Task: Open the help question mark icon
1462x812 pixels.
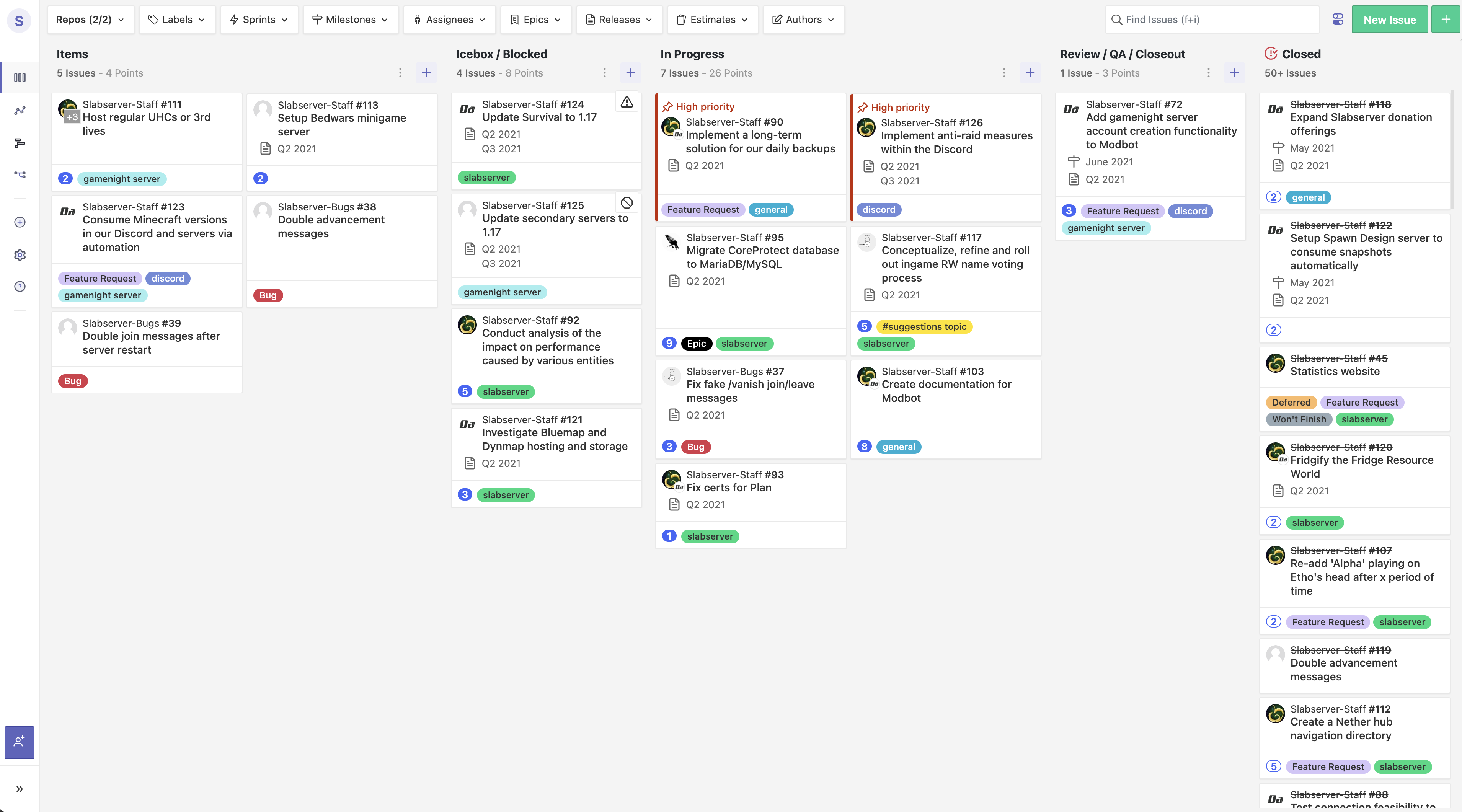Action: (20, 287)
